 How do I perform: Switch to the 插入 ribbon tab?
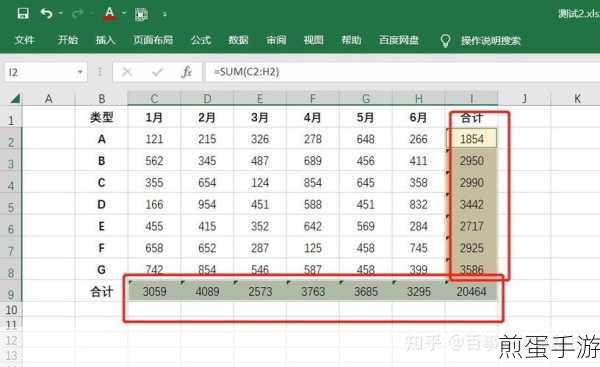pyautogui.click(x=105, y=40)
